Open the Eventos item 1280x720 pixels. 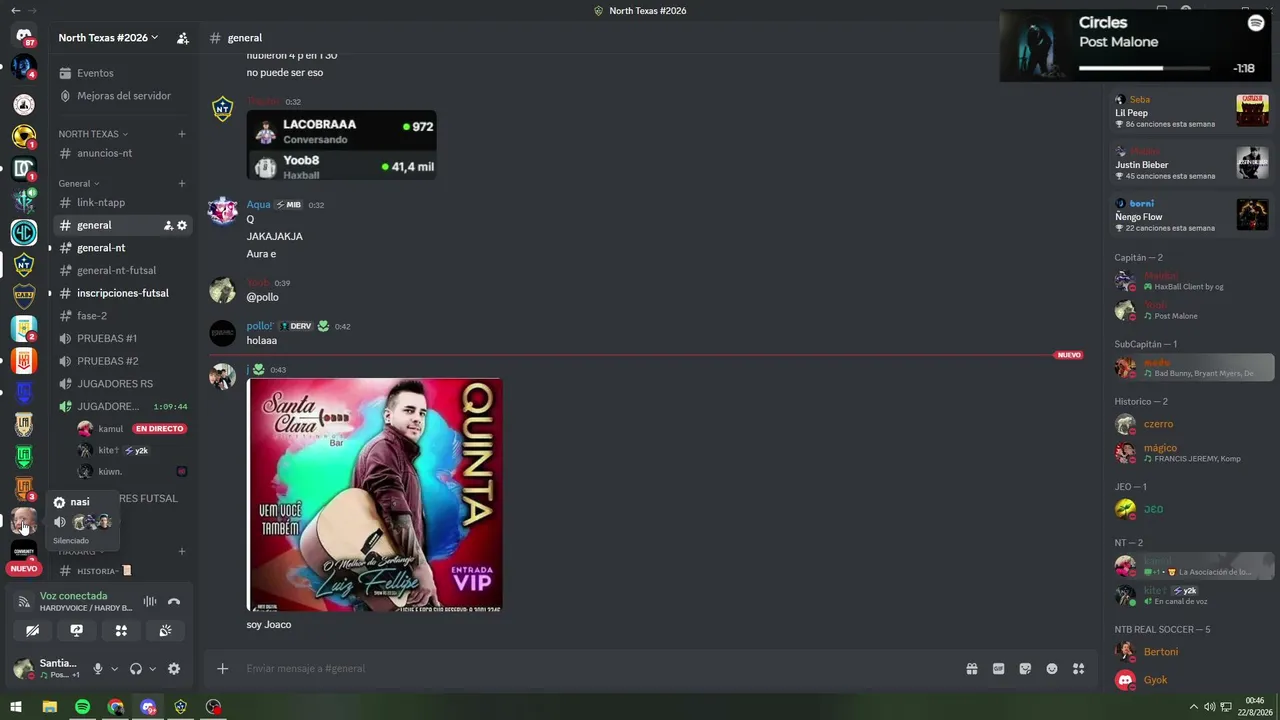tap(120, 73)
